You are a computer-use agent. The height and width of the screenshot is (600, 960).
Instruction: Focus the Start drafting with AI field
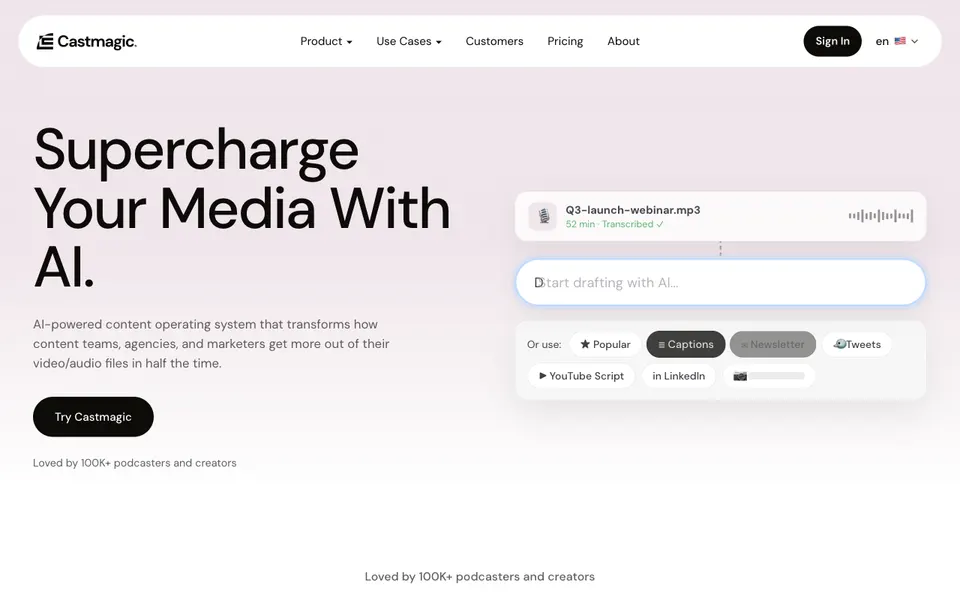[x=720, y=282]
